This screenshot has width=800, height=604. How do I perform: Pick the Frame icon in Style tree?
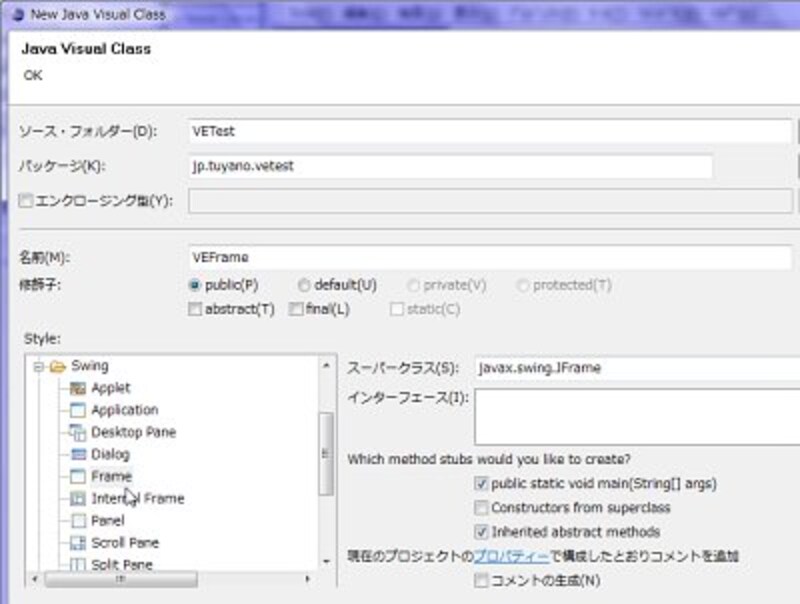coord(78,476)
